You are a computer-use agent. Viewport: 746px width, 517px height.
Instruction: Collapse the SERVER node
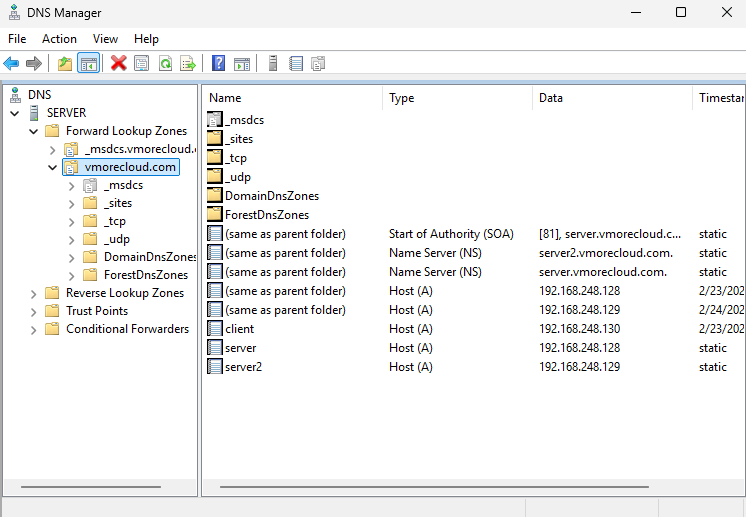point(15,114)
